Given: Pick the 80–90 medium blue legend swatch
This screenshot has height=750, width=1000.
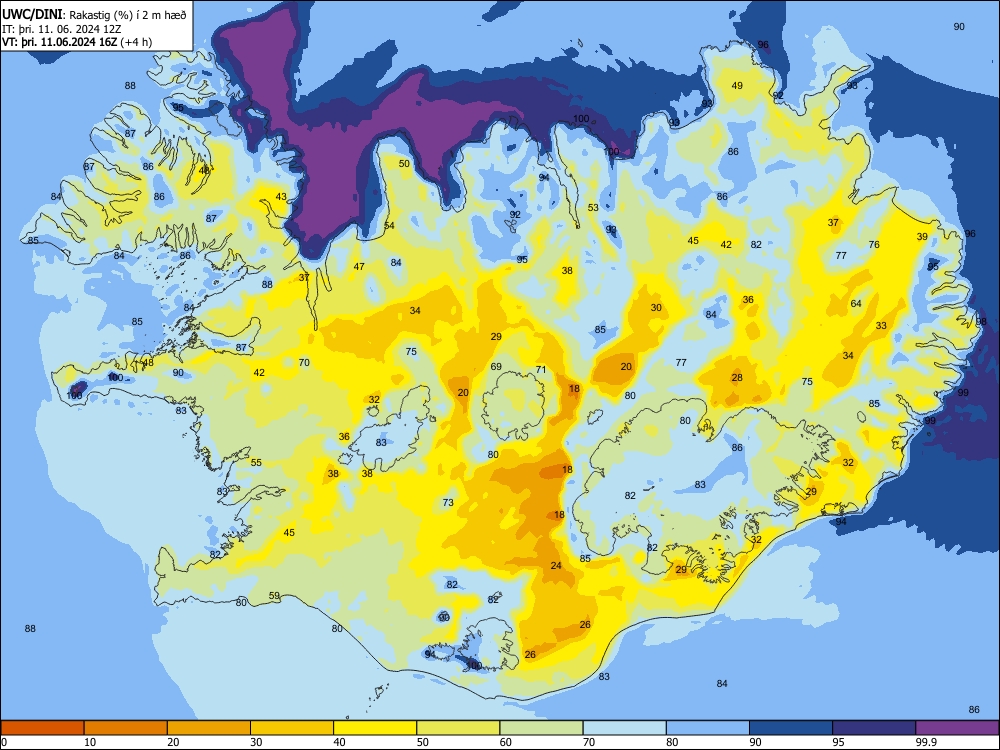Looking at the screenshot, I should pos(707,728).
